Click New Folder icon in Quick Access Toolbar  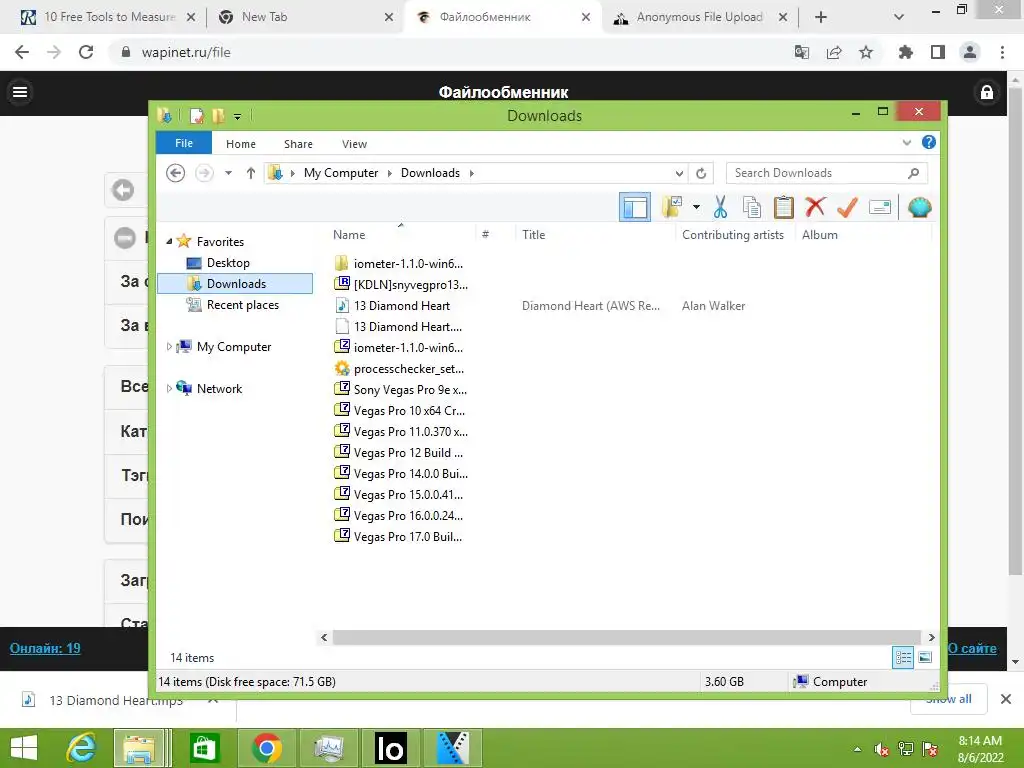[x=218, y=116]
